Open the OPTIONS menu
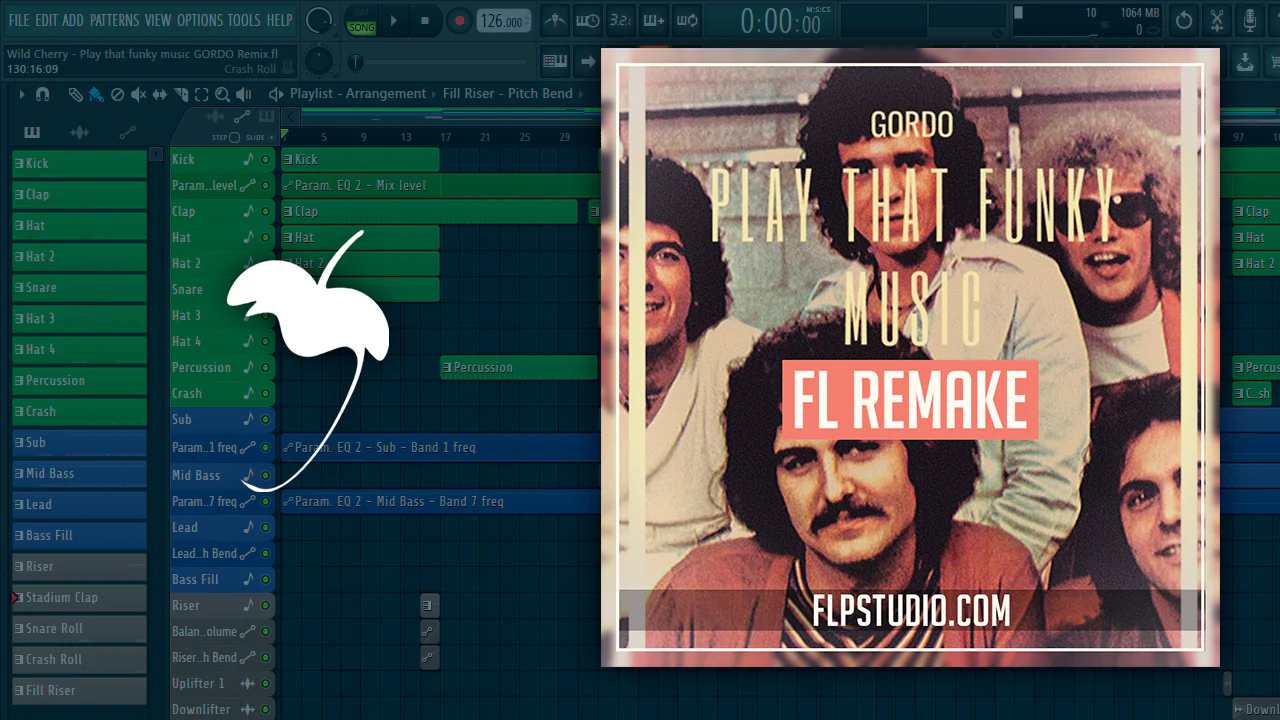 click(x=200, y=20)
